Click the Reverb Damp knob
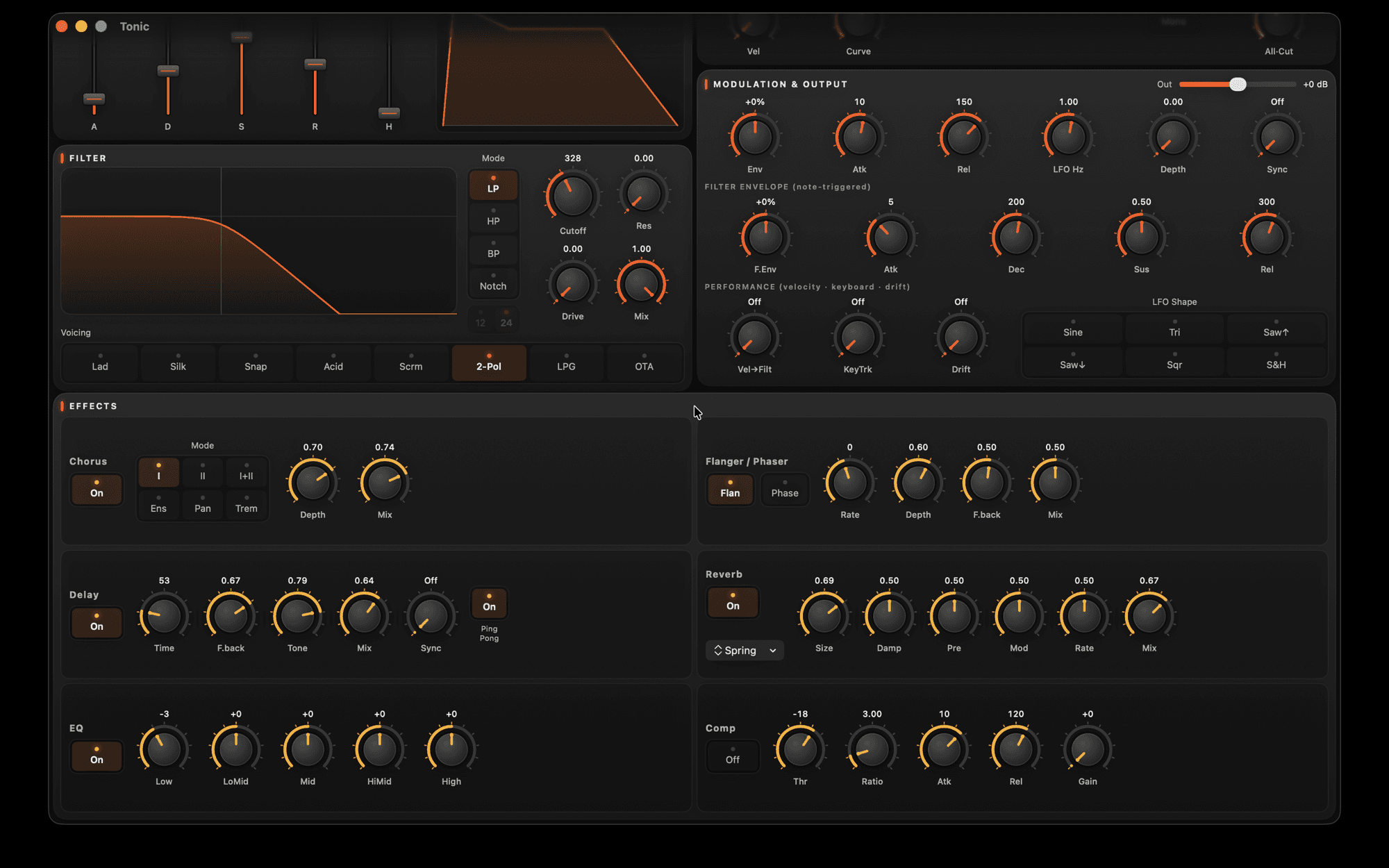Screen dimensions: 1389x868 (x=889, y=616)
